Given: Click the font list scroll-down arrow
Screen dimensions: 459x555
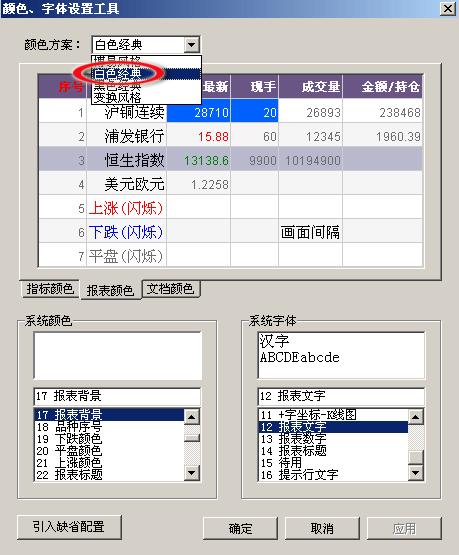Looking at the screenshot, I should point(416,473).
